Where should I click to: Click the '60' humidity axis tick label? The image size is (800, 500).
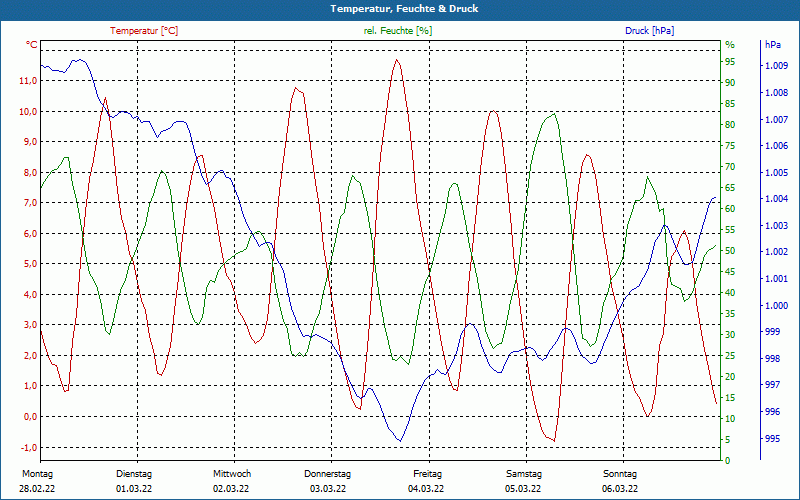click(730, 209)
